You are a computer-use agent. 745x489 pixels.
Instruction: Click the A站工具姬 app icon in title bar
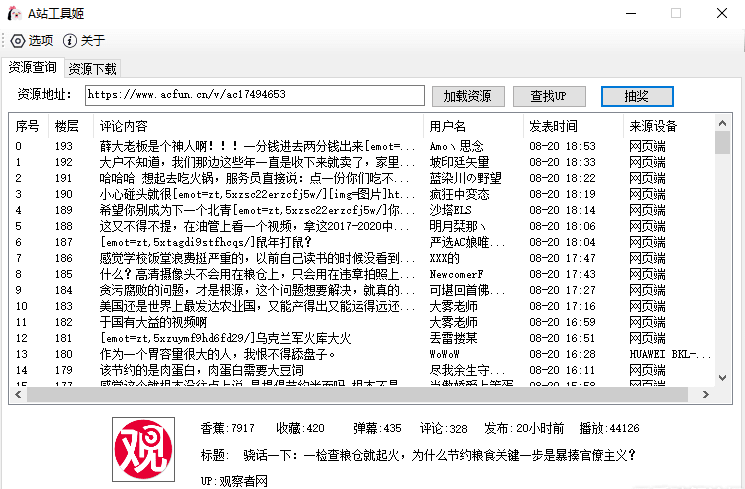click(15, 13)
